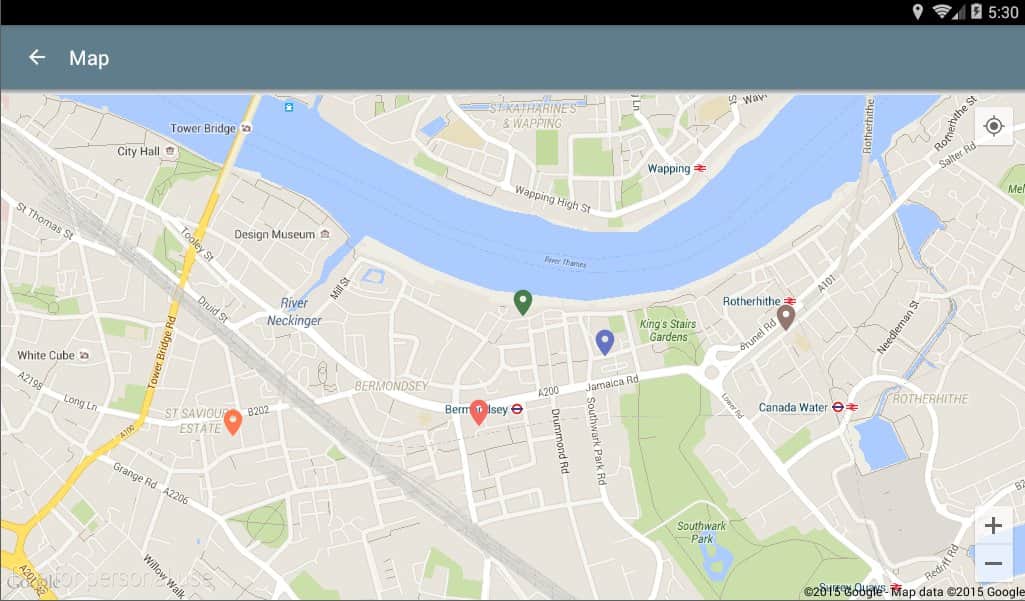Image resolution: width=1025 pixels, height=601 pixels.
Task: Go back using the arrow icon
Action: point(37,58)
